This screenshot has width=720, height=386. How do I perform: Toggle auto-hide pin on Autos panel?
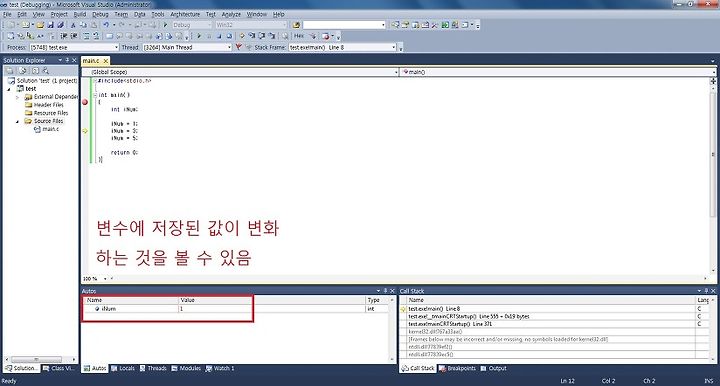tap(385, 291)
